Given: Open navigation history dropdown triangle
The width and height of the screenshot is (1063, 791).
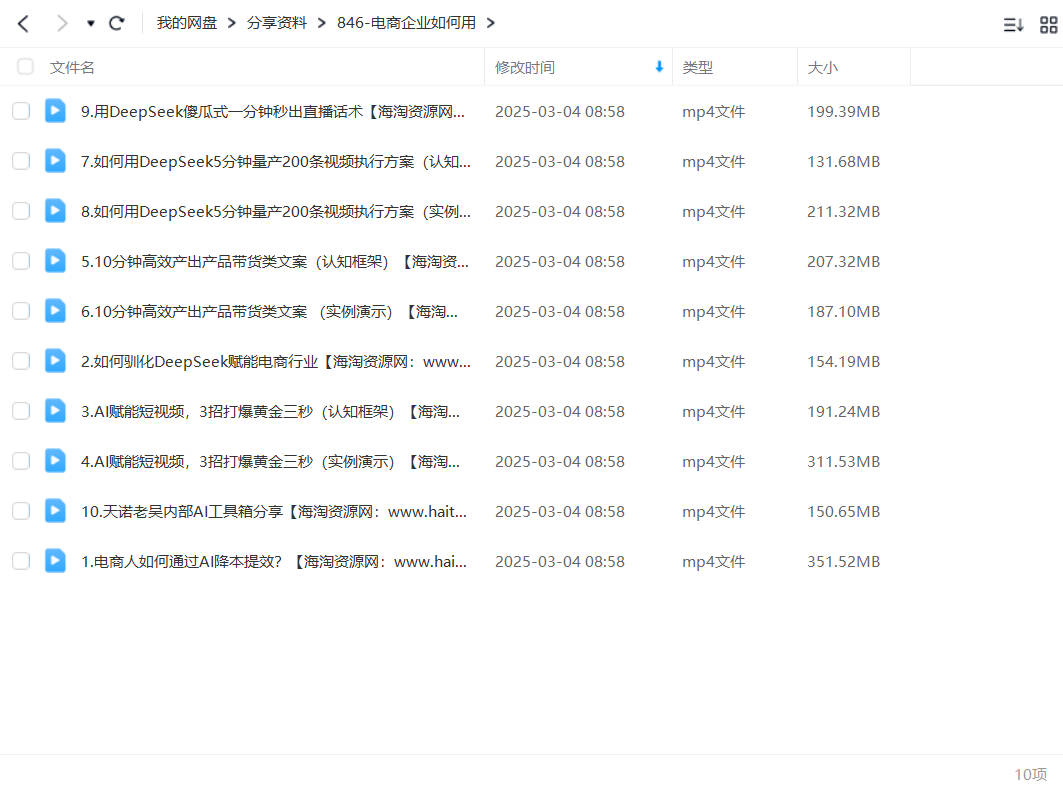Looking at the screenshot, I should pos(90,24).
